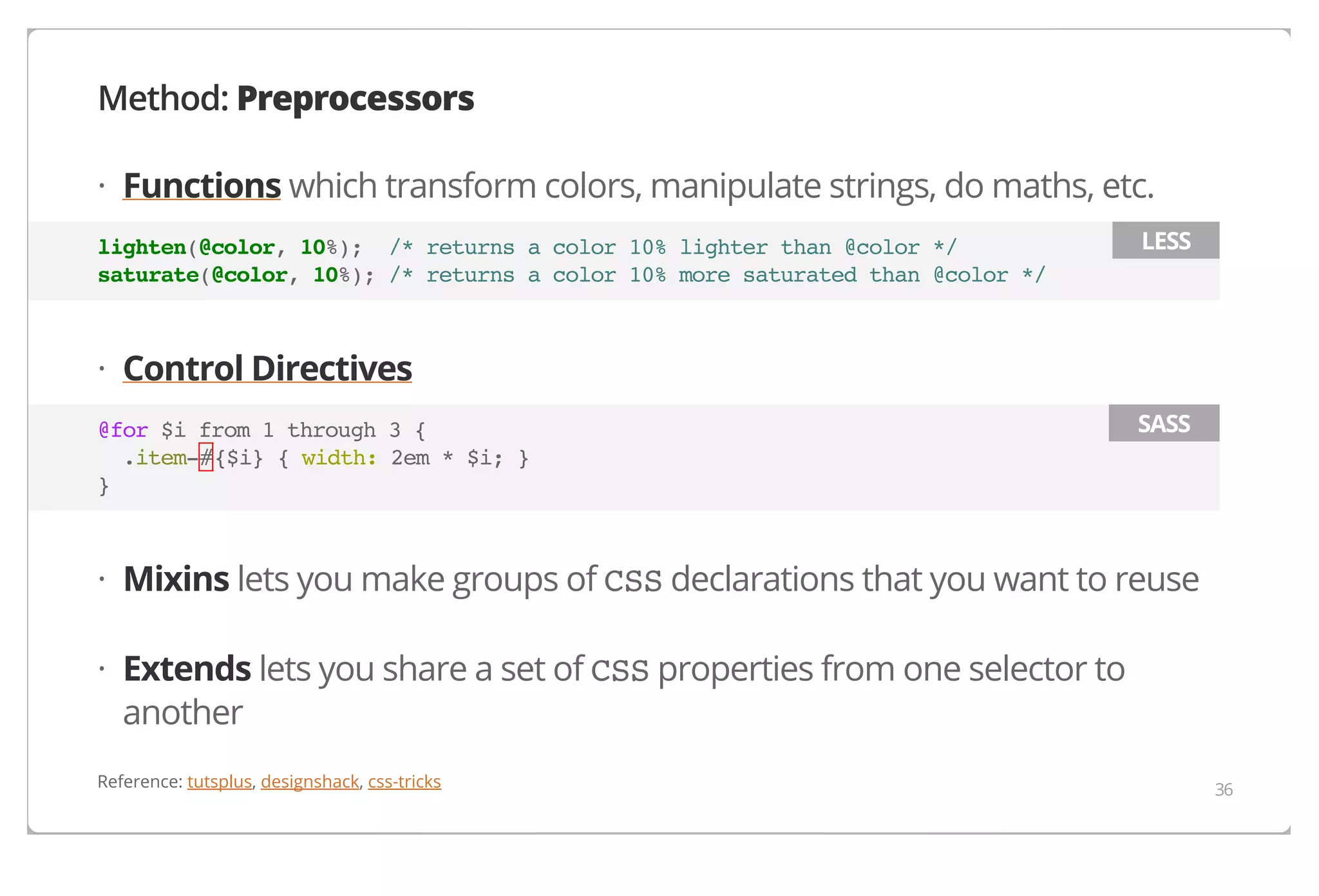Open the designshack reference link

[310, 781]
